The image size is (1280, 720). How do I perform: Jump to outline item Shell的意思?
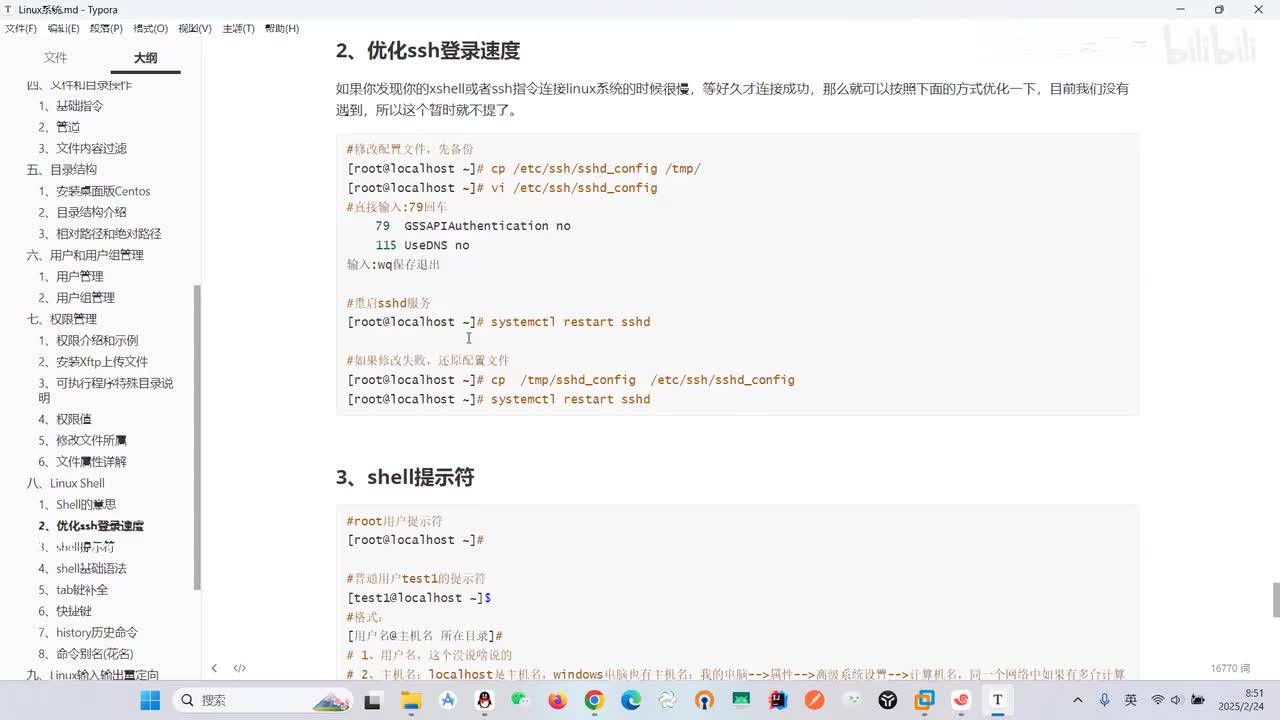click(x=85, y=504)
